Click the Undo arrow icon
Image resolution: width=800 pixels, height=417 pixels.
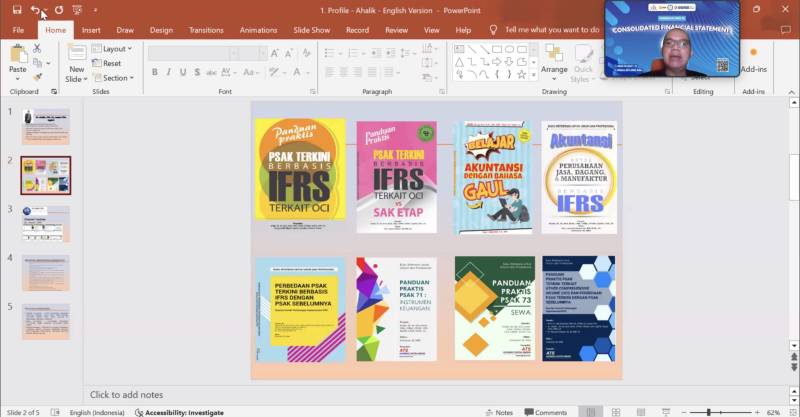36,10
